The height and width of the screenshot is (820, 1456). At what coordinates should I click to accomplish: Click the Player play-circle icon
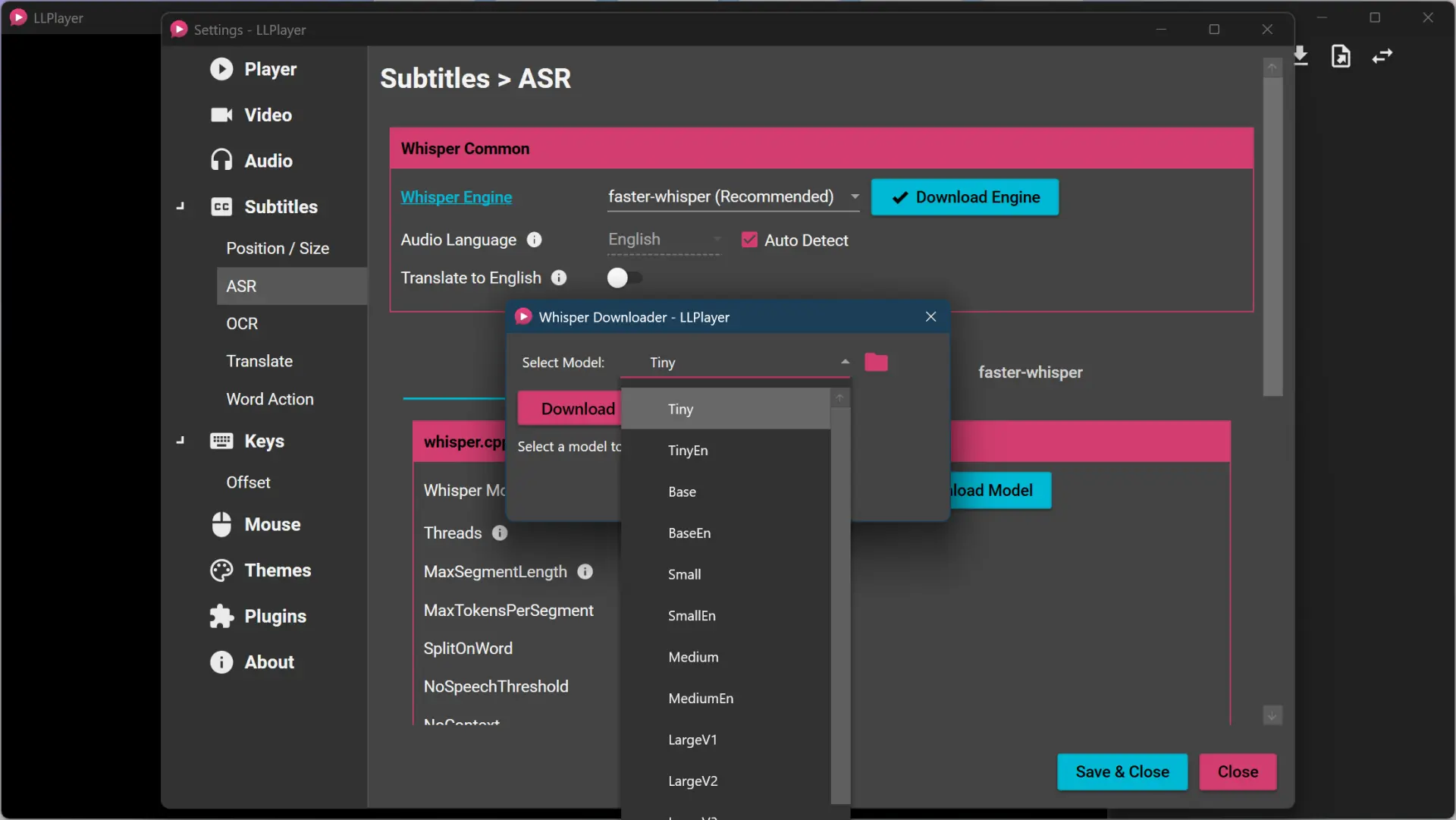(221, 69)
